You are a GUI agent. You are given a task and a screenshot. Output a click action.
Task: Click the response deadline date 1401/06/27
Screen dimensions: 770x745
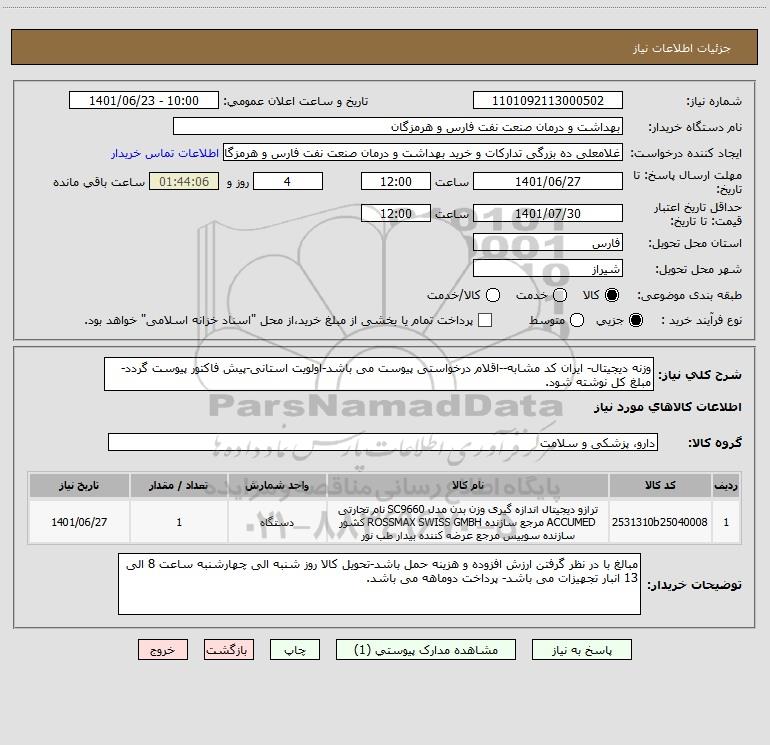pos(548,182)
